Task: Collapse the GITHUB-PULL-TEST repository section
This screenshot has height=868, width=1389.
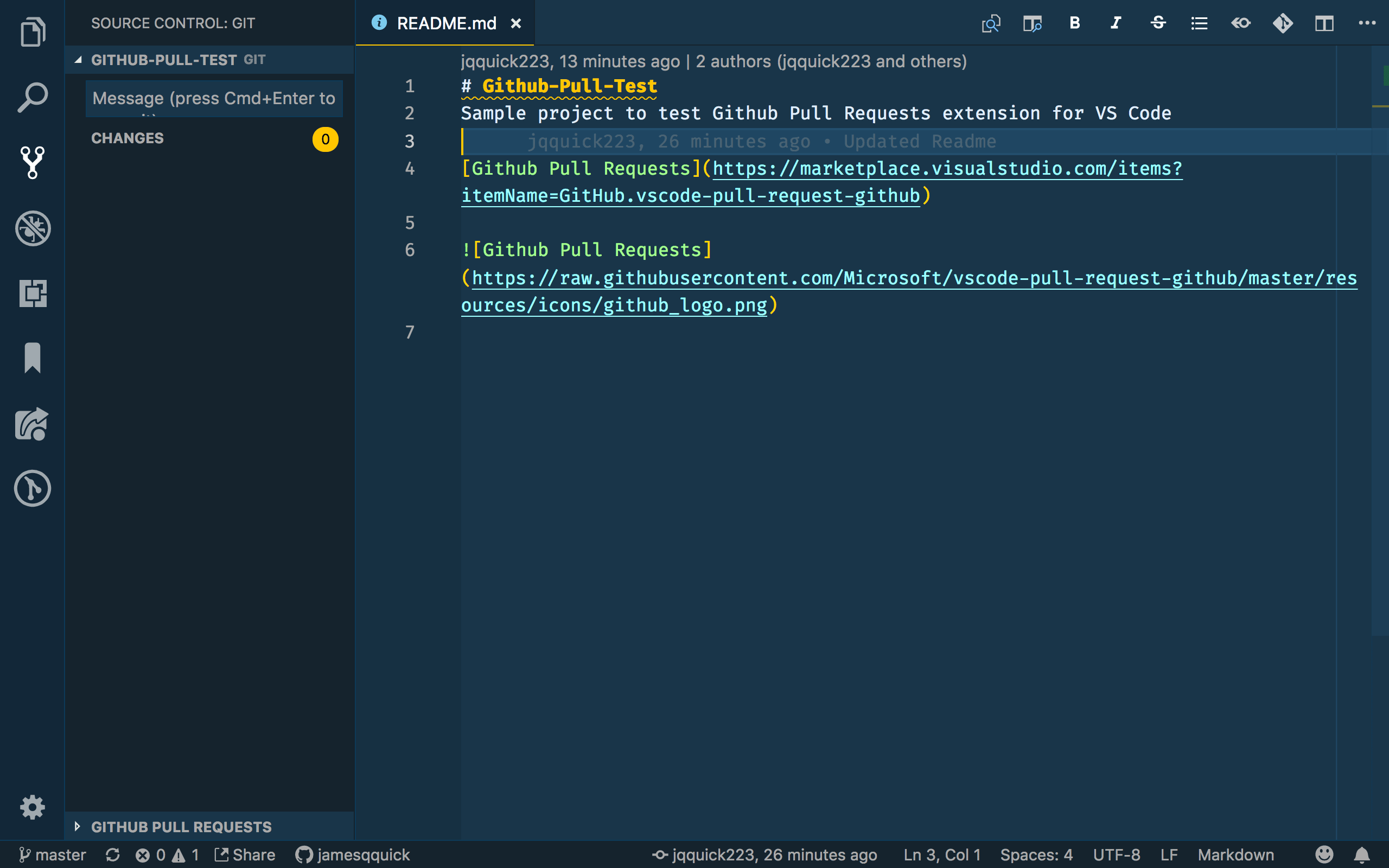Action: (209, 60)
